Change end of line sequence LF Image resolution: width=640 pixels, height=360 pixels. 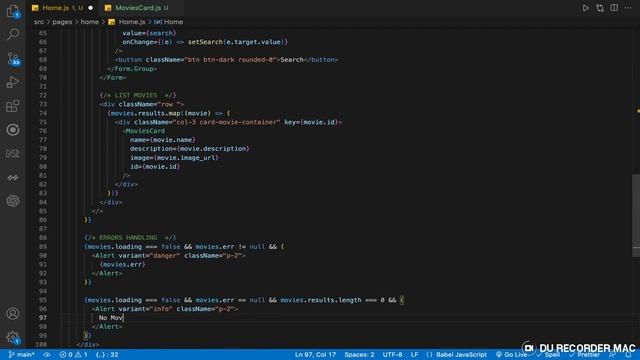414,355
